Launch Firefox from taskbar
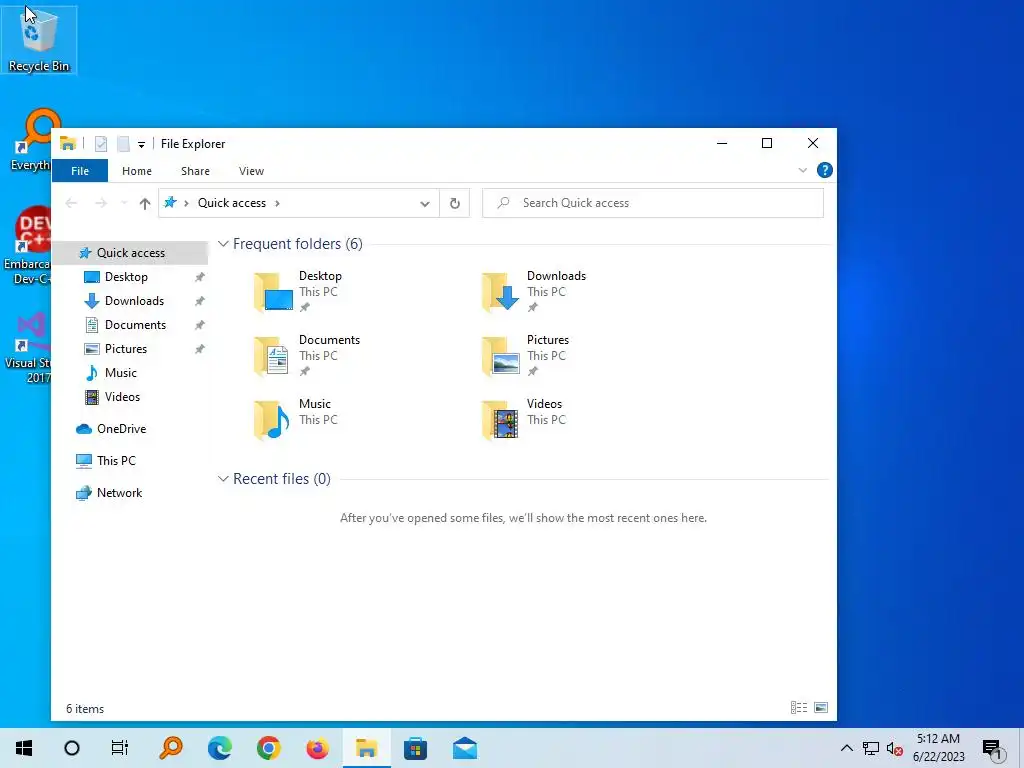Image resolution: width=1024 pixels, height=768 pixels. point(317,748)
